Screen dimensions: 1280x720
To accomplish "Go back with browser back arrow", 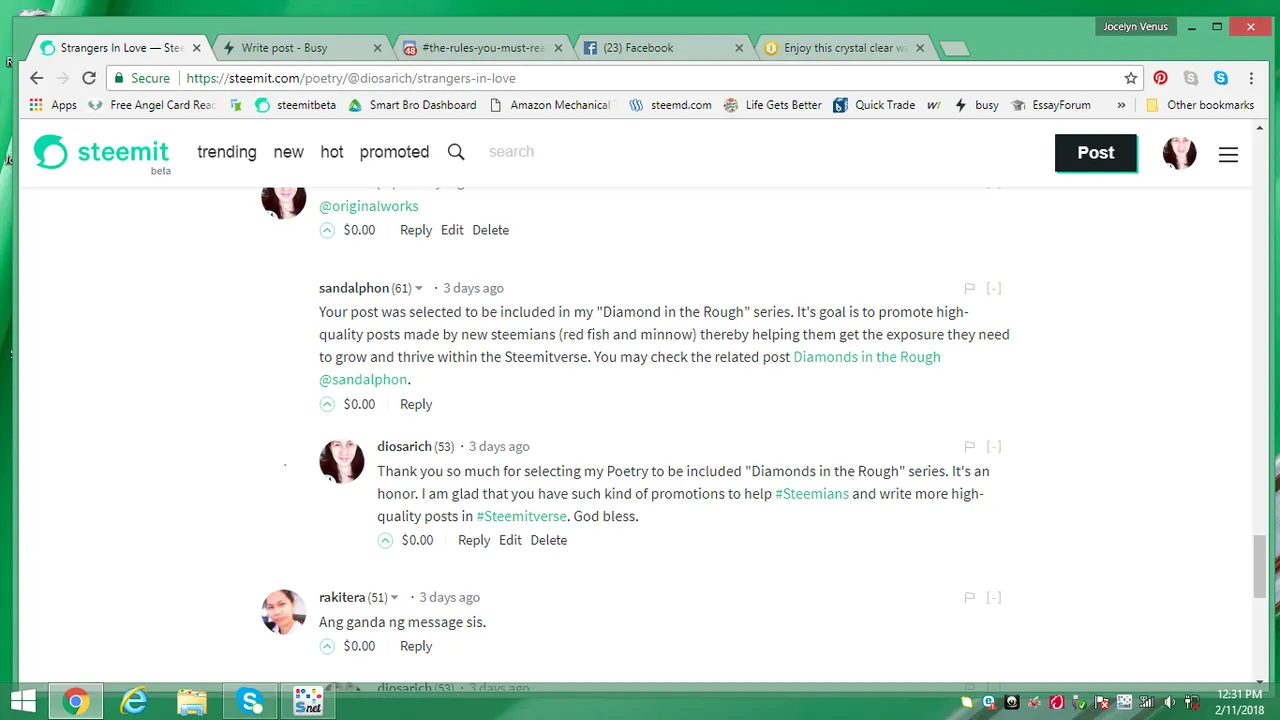I will (x=37, y=78).
